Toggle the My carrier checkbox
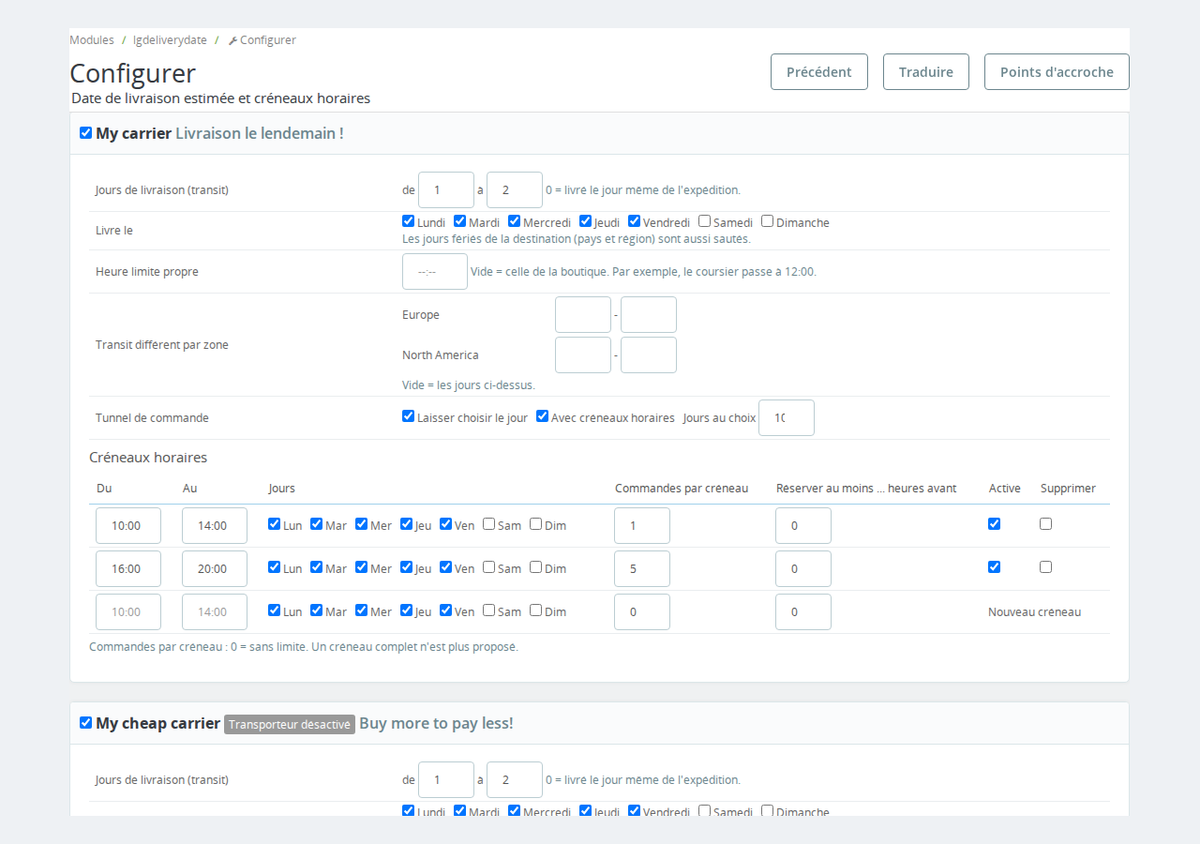 pyautogui.click(x=86, y=133)
